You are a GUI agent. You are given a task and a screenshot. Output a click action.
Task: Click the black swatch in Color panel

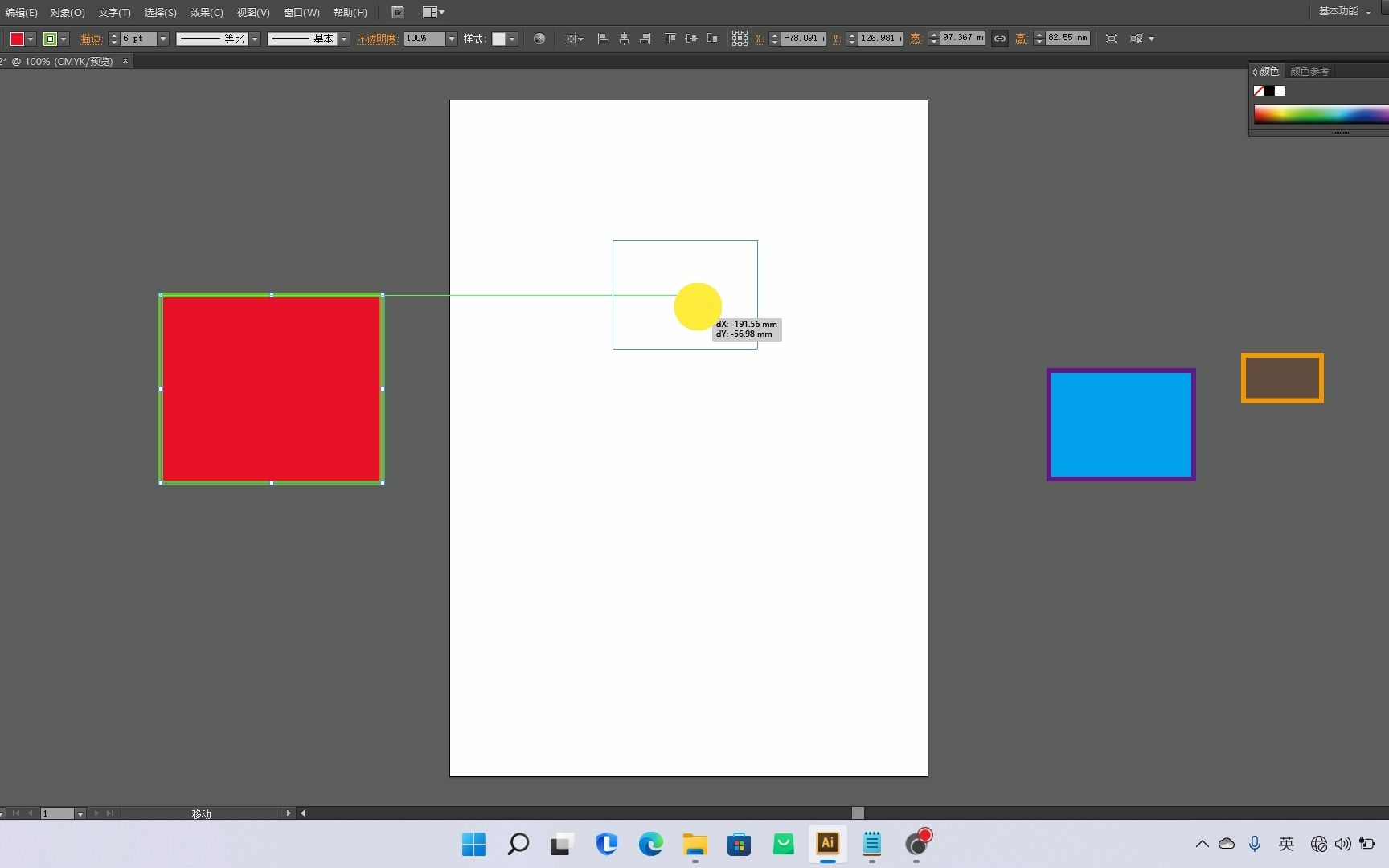tap(1269, 91)
